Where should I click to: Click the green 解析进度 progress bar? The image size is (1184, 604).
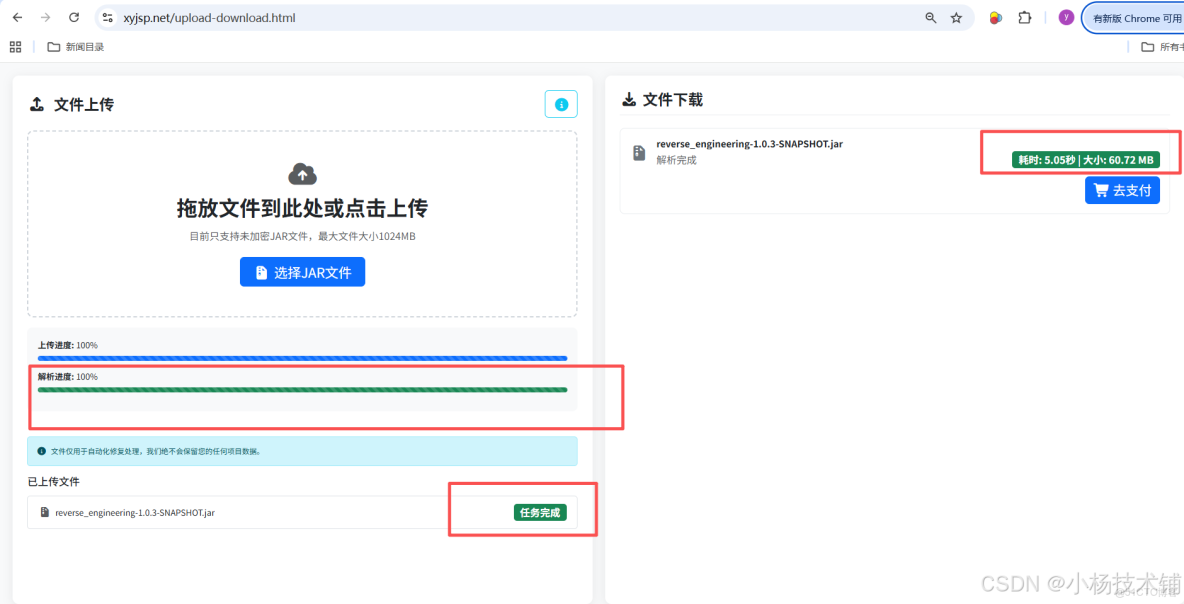pos(302,390)
